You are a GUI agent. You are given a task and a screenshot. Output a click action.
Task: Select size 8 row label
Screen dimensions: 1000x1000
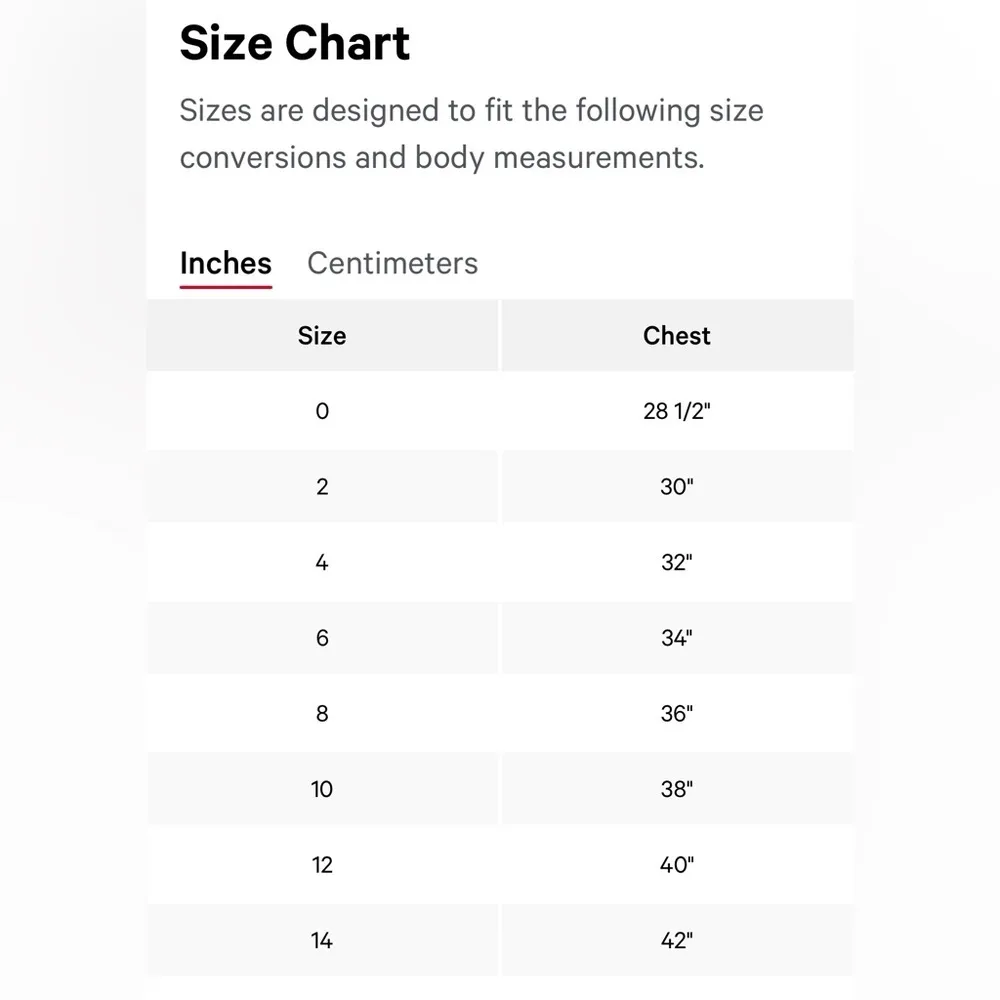pyautogui.click(x=322, y=714)
